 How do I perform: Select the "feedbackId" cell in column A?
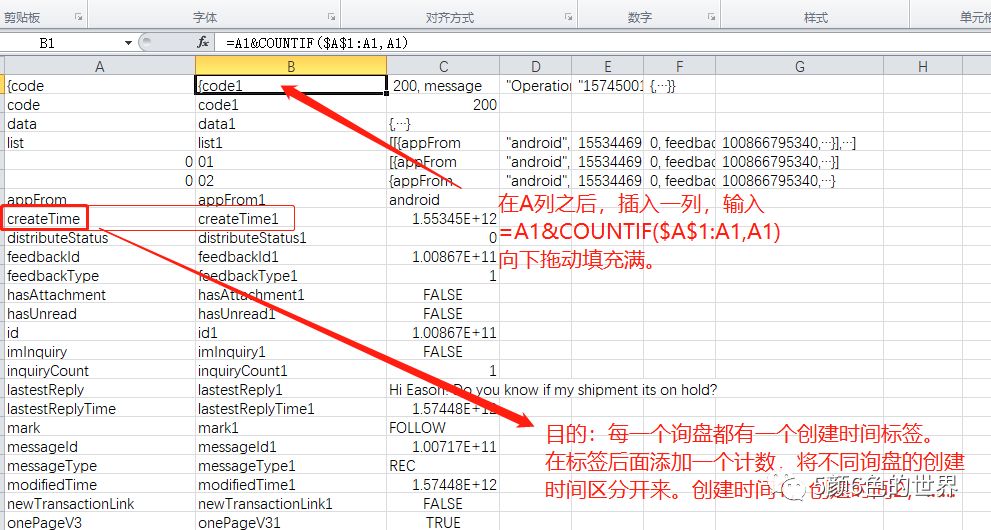[x=100, y=256]
